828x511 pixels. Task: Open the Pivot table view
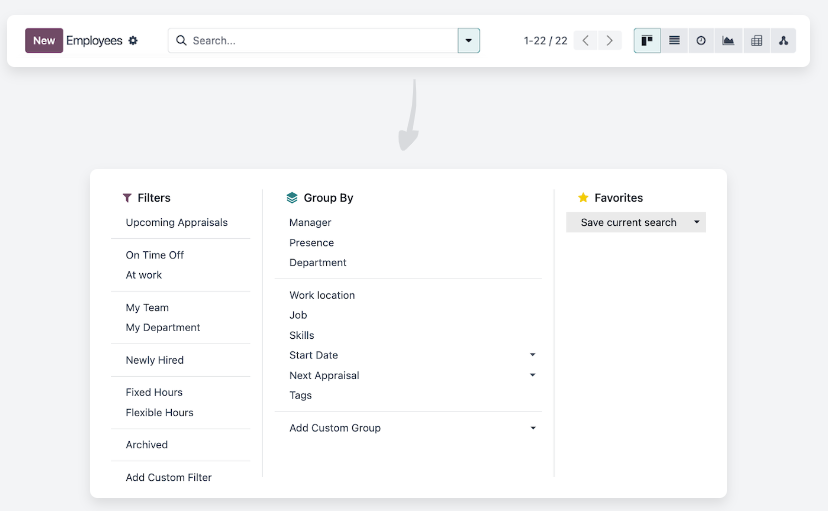756,41
